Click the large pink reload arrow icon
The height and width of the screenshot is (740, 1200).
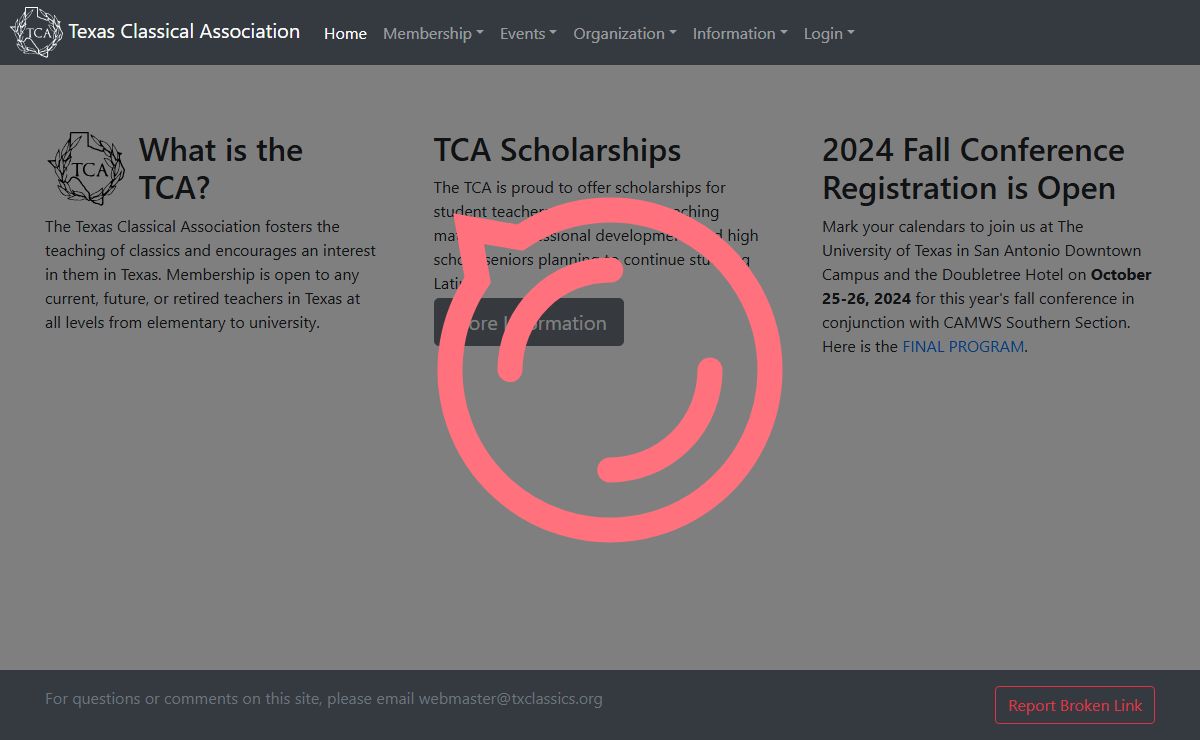pos(608,370)
